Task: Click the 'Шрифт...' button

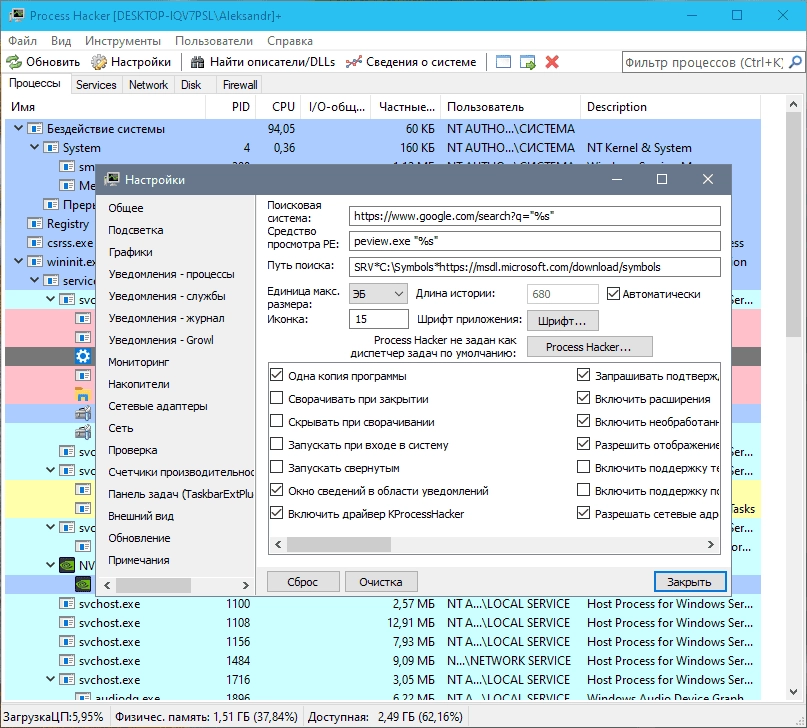Action: click(x=563, y=321)
